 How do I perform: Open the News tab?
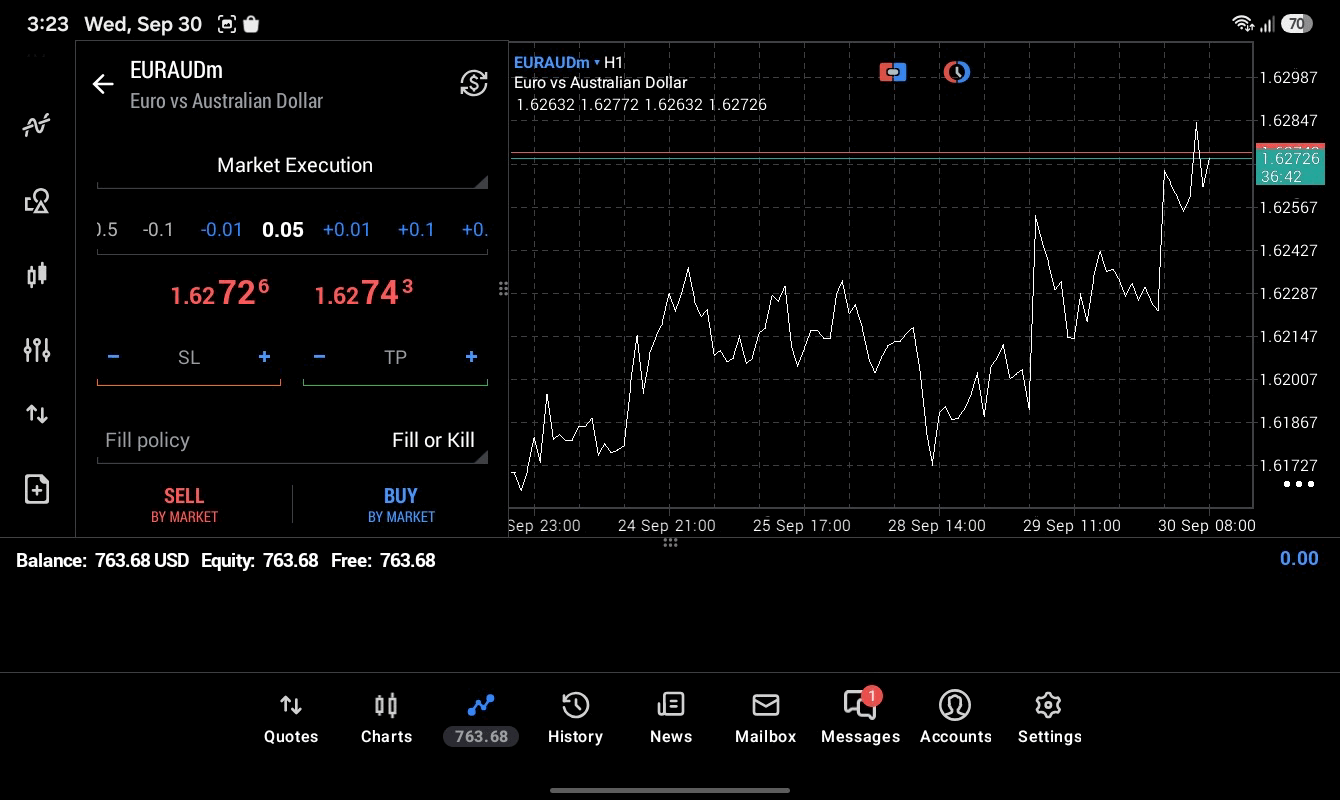[670, 719]
